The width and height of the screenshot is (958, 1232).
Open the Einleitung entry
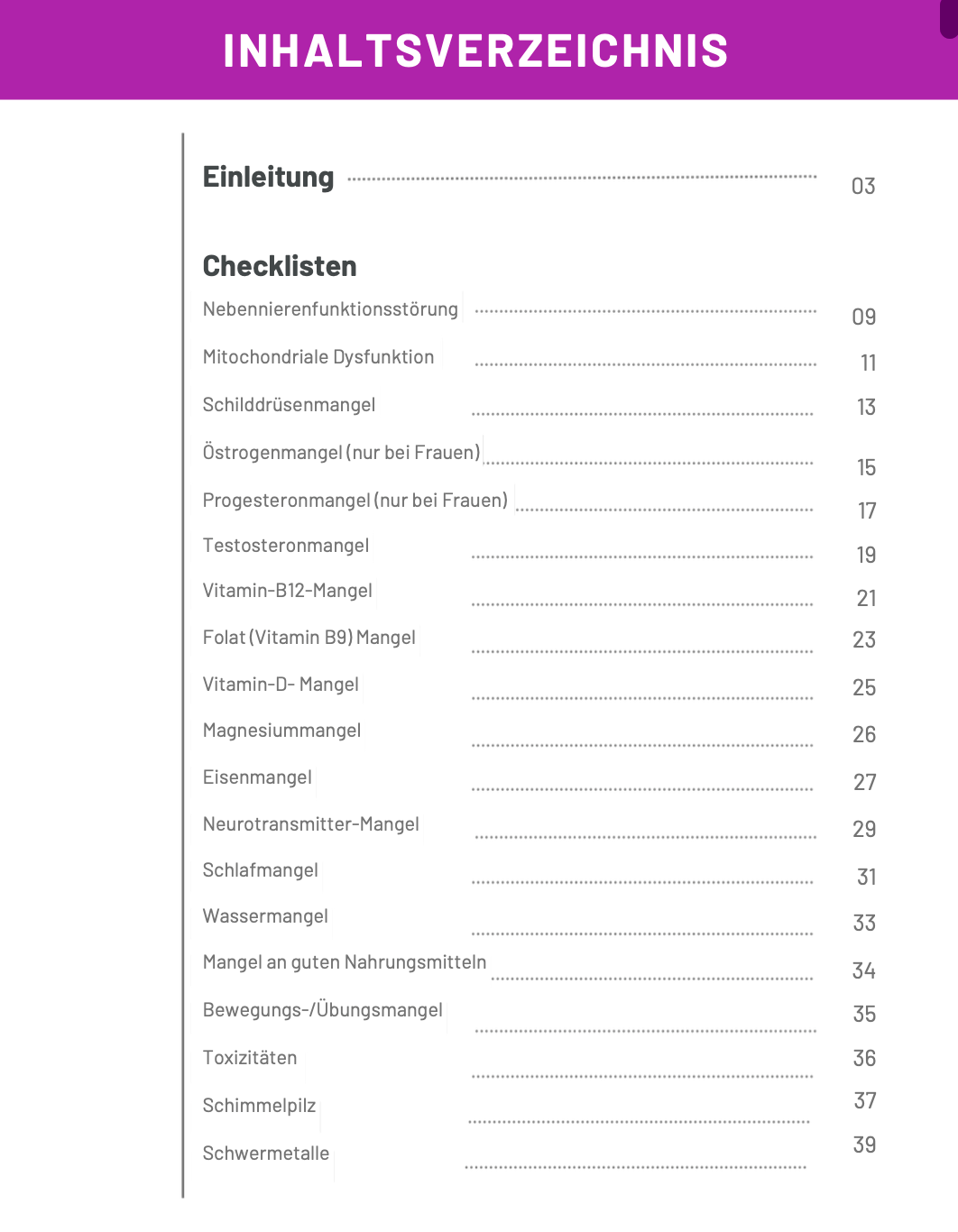[x=268, y=177]
